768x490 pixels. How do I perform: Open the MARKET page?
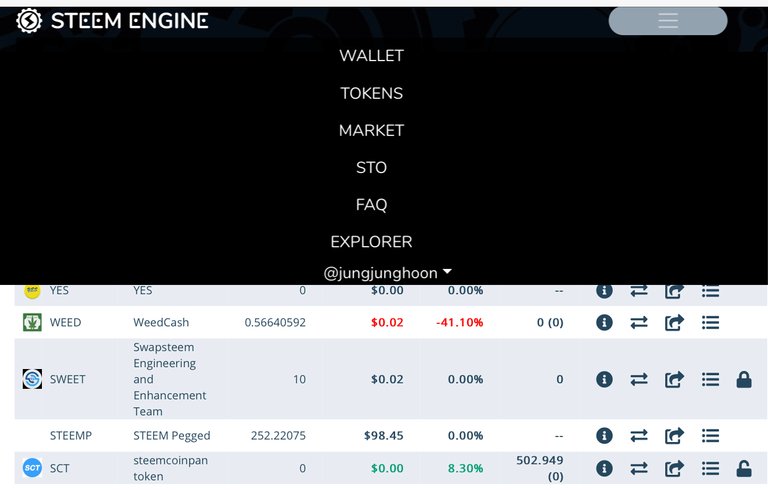371,130
